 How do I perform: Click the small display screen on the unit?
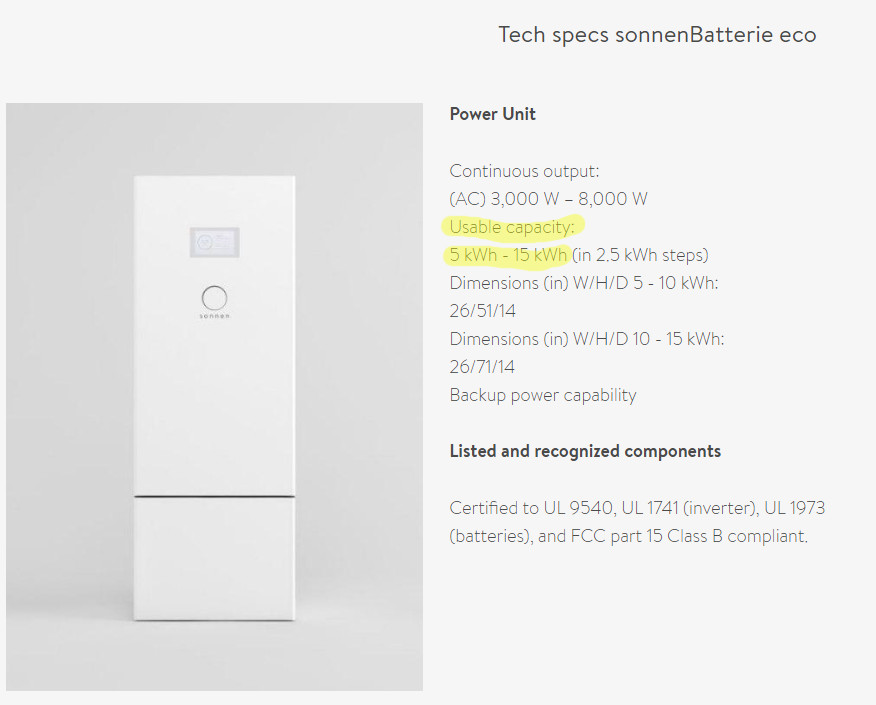coord(214,242)
